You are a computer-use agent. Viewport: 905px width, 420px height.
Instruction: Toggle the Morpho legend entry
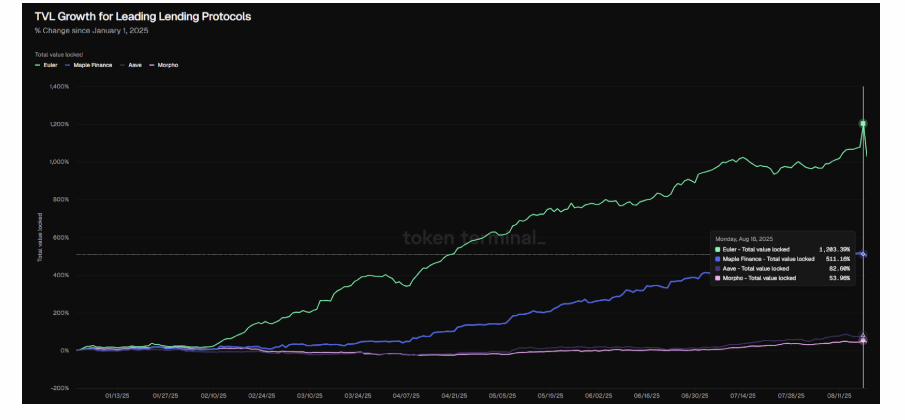[x=163, y=65]
